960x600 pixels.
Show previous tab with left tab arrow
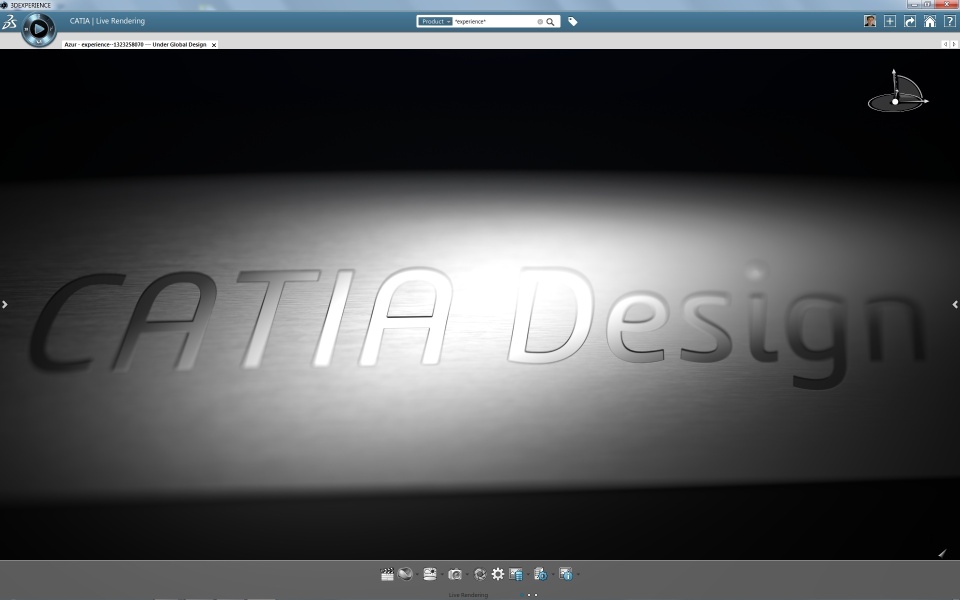[x=945, y=44]
